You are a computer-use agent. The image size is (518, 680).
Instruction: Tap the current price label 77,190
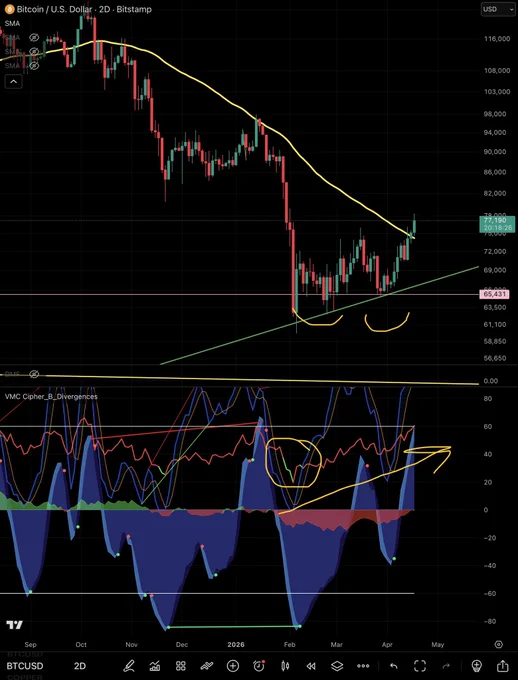click(x=497, y=224)
